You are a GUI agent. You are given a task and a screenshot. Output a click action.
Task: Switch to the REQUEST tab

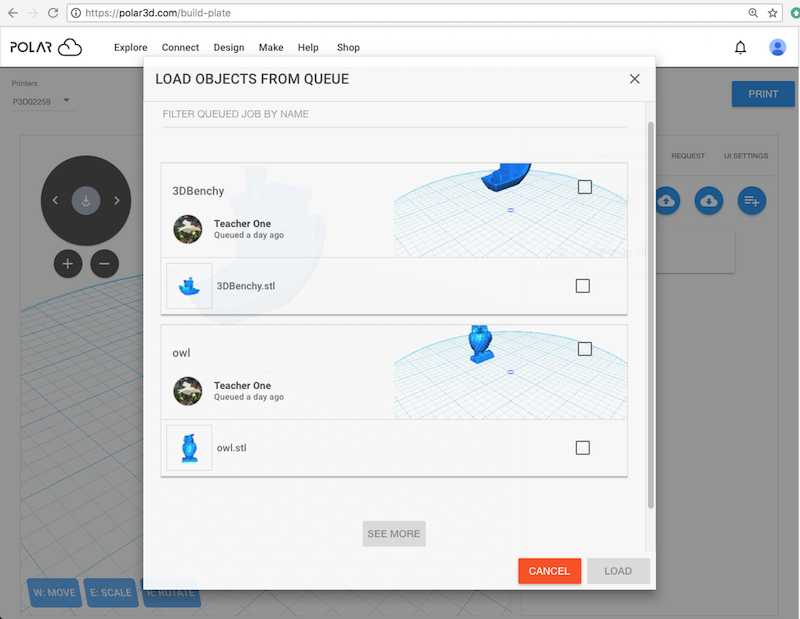(688, 156)
